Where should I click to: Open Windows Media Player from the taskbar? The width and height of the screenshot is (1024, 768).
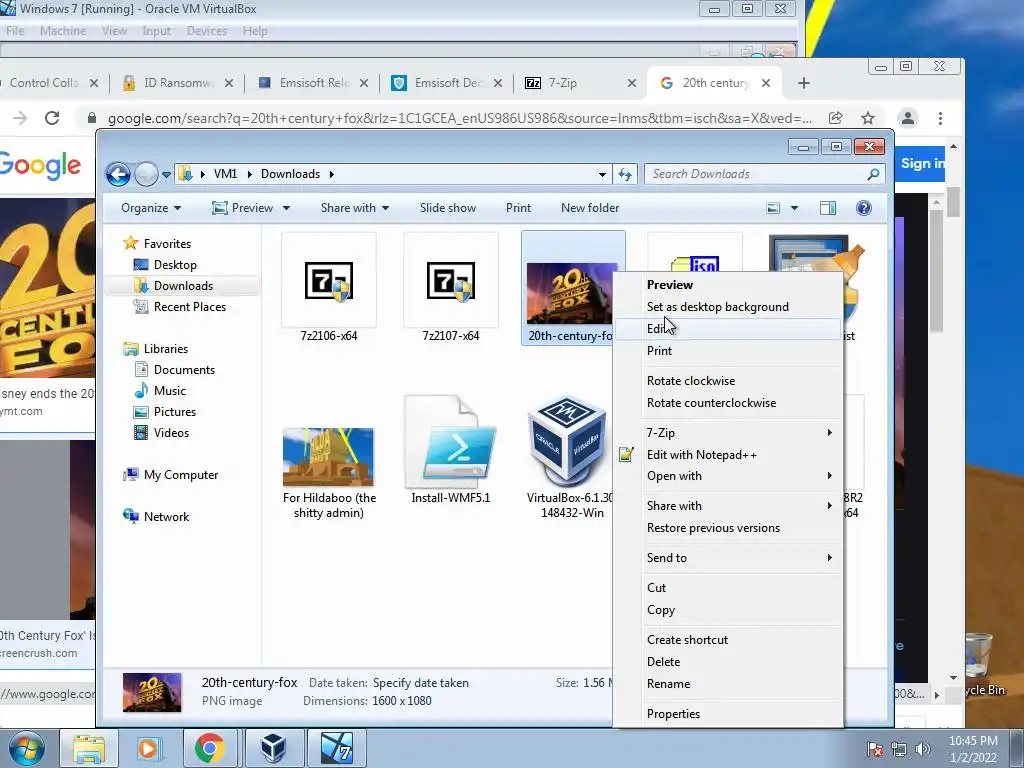click(x=148, y=748)
